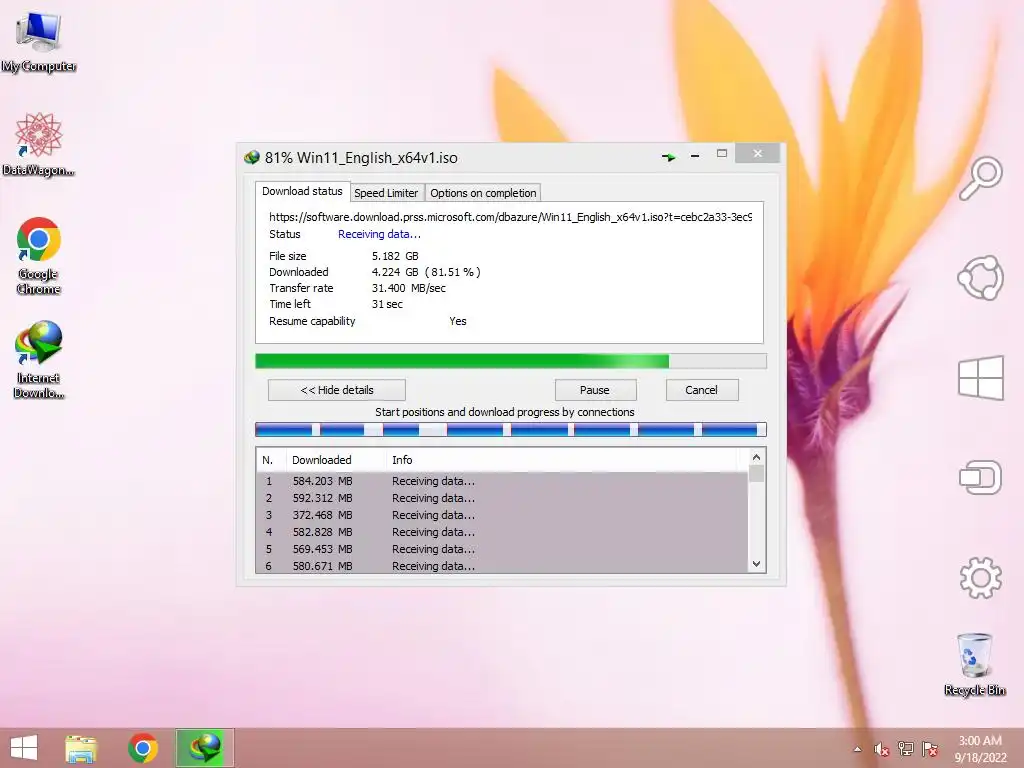The width and height of the screenshot is (1024, 768).
Task: Switch to Speed Limiter tab
Action: coord(386,193)
